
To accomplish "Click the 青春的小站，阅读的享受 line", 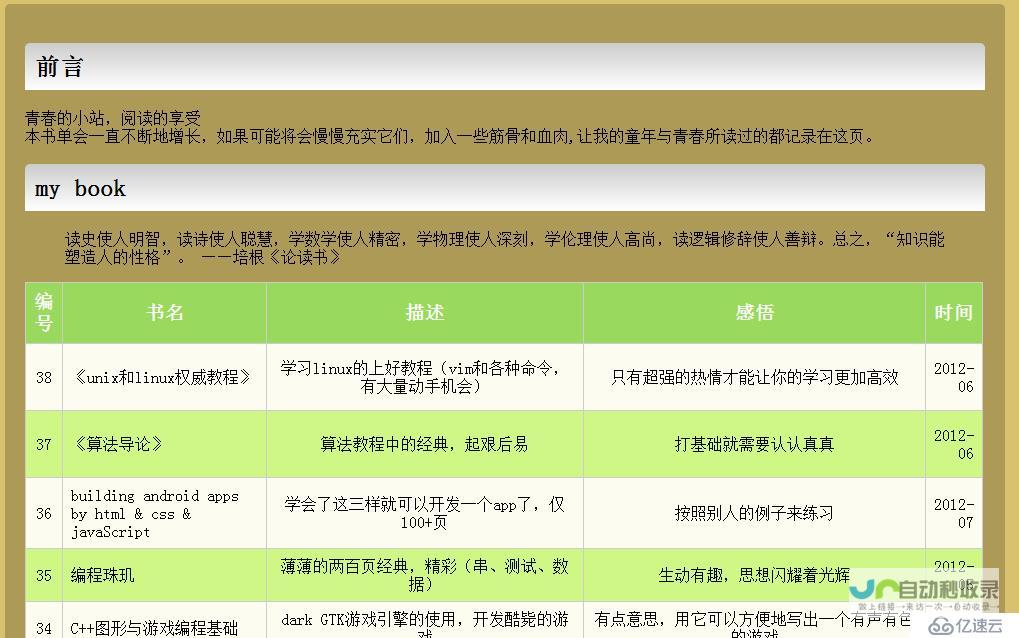I will [x=113, y=118].
